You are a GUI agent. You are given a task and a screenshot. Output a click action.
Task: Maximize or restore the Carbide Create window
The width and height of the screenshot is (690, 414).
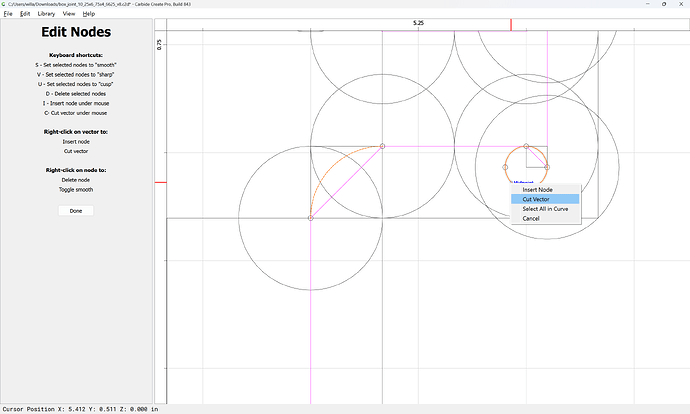[x=664, y=4]
